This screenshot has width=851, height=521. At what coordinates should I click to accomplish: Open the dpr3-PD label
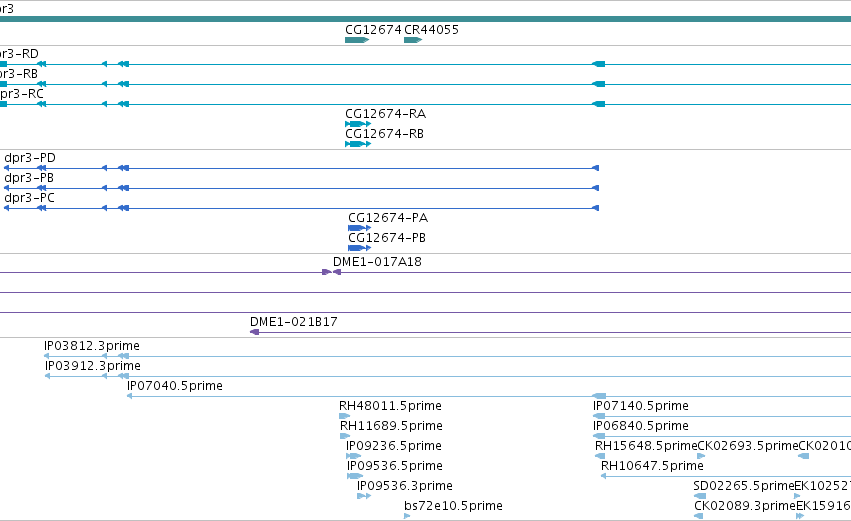point(30,158)
